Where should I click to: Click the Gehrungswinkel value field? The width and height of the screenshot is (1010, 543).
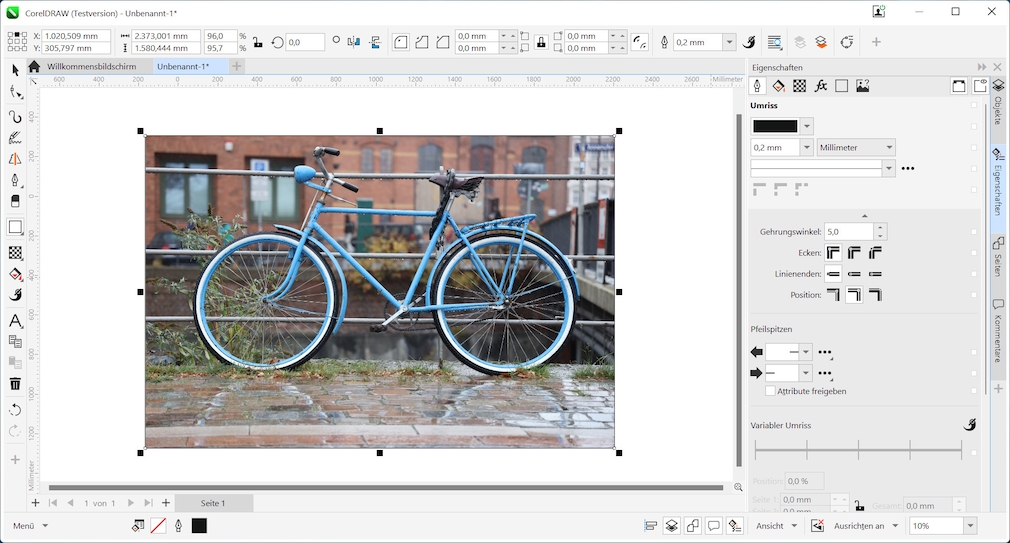click(x=849, y=231)
